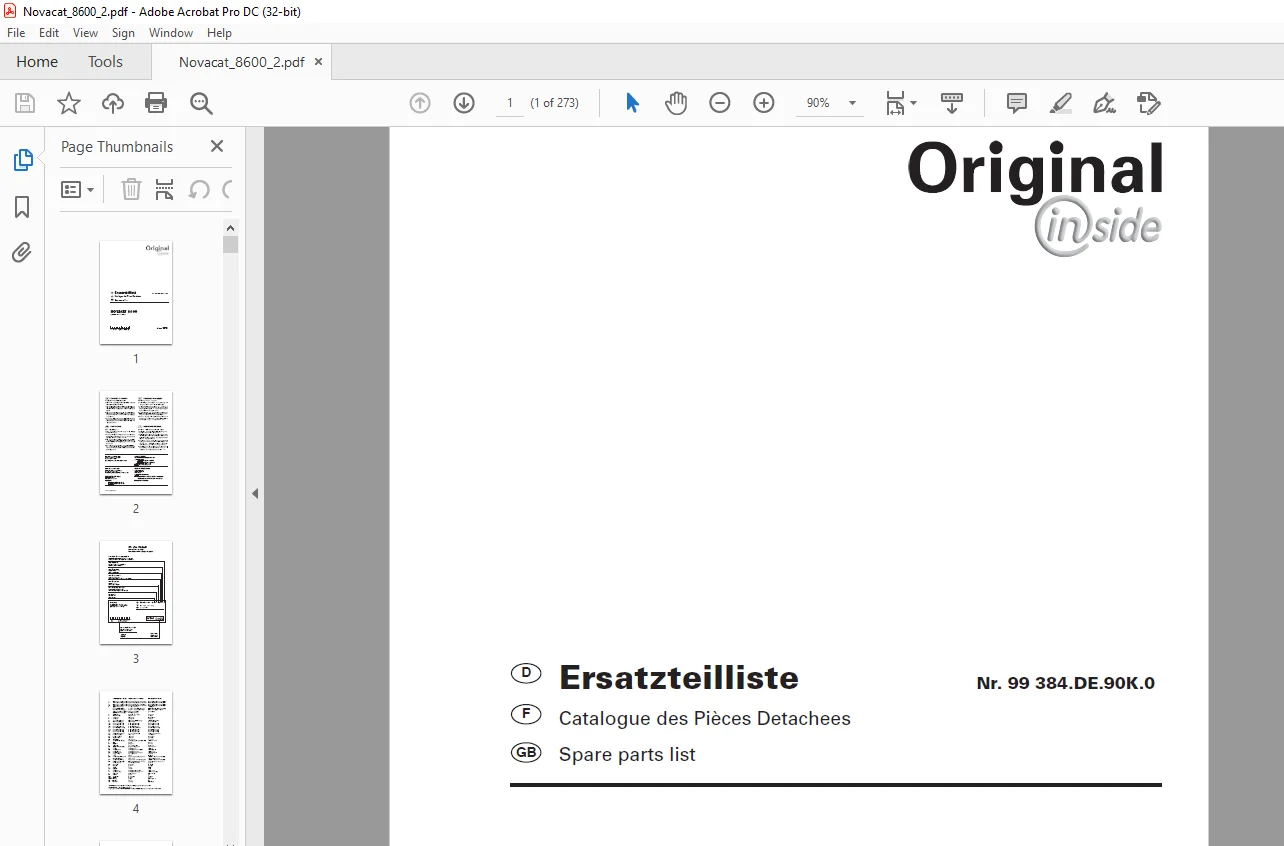Print the document using printer icon
Image resolution: width=1284 pixels, height=846 pixels.
(x=156, y=103)
